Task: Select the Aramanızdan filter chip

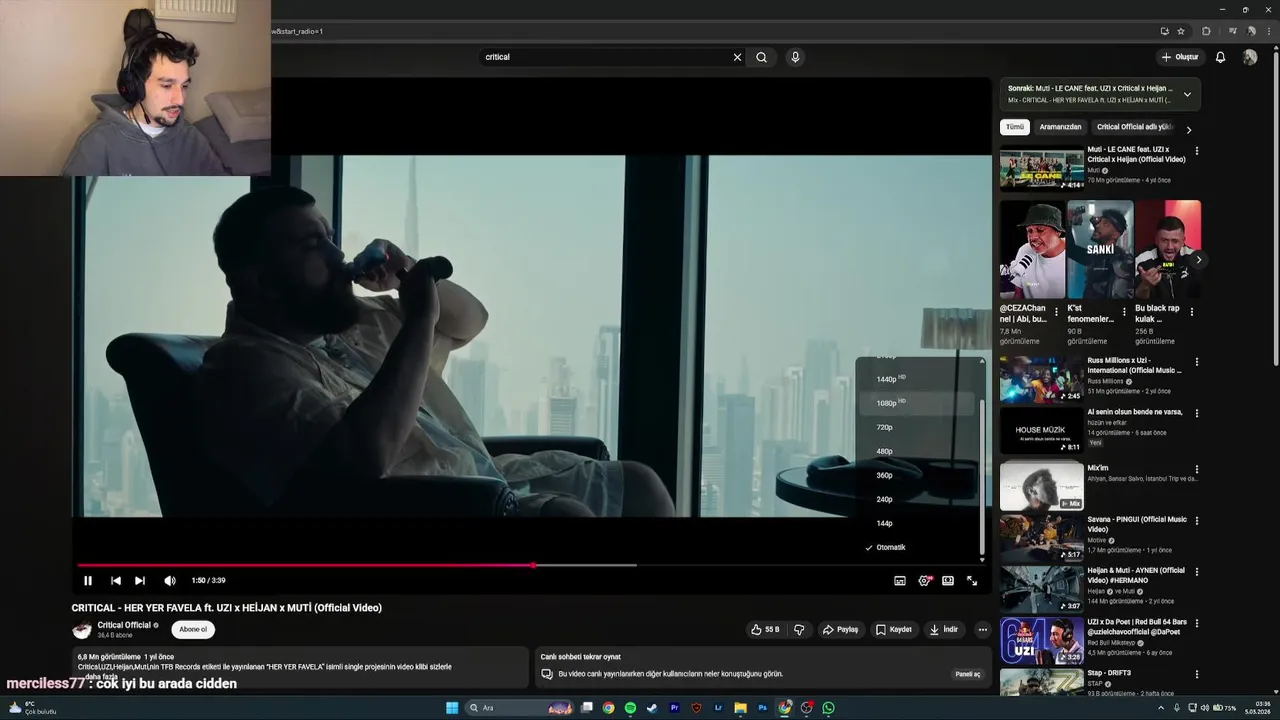Action: (1060, 127)
